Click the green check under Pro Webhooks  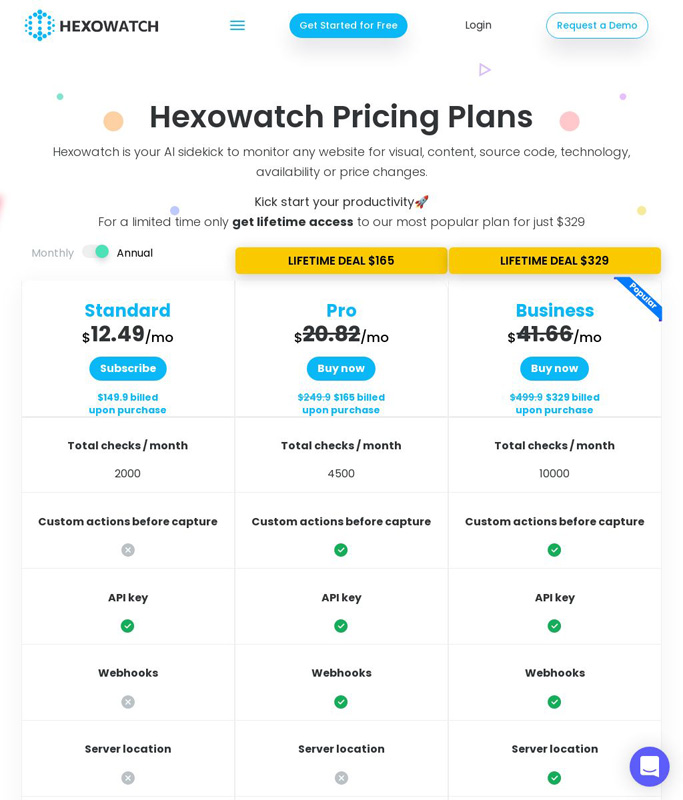[x=341, y=702]
